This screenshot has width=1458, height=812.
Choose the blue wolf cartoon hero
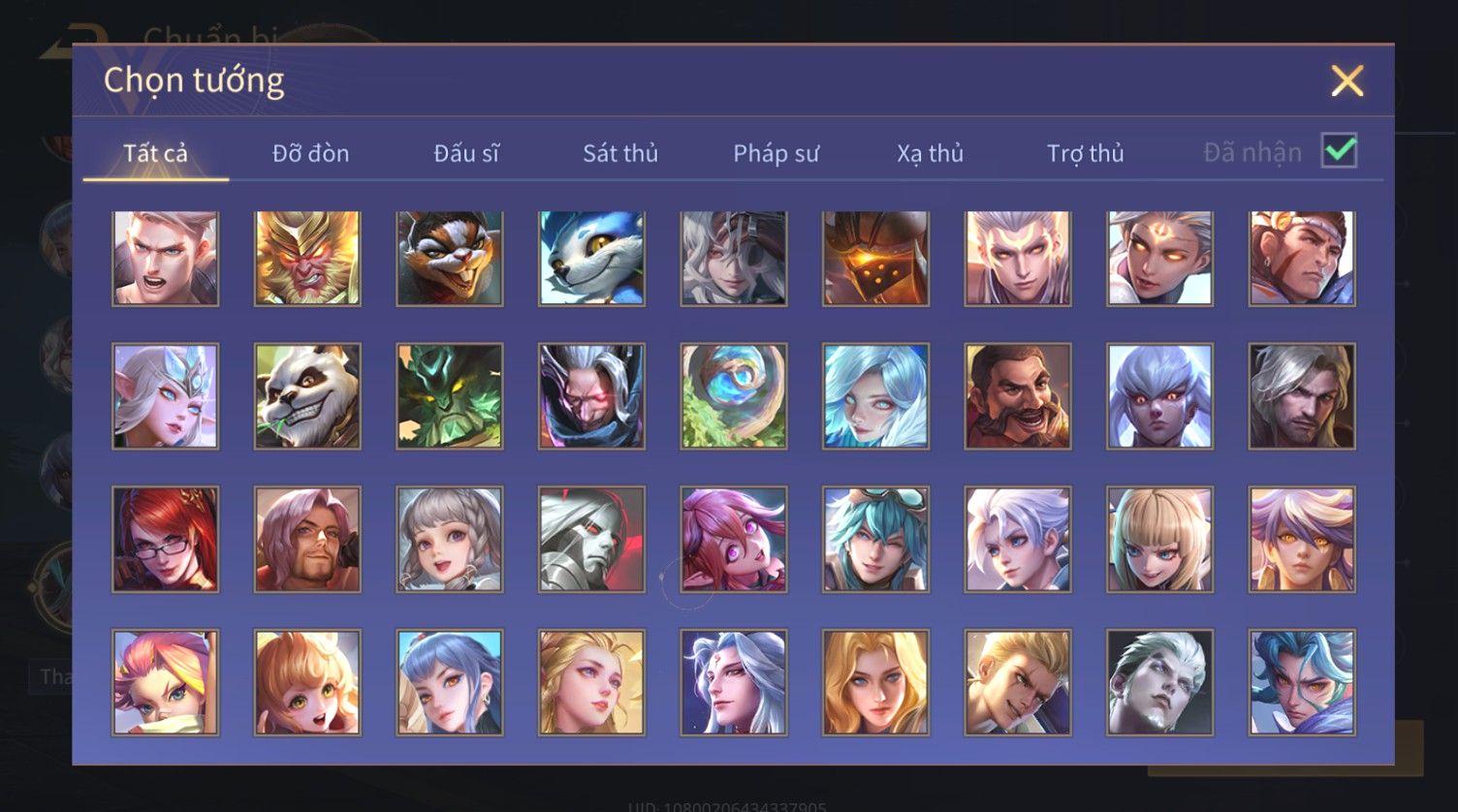591,259
